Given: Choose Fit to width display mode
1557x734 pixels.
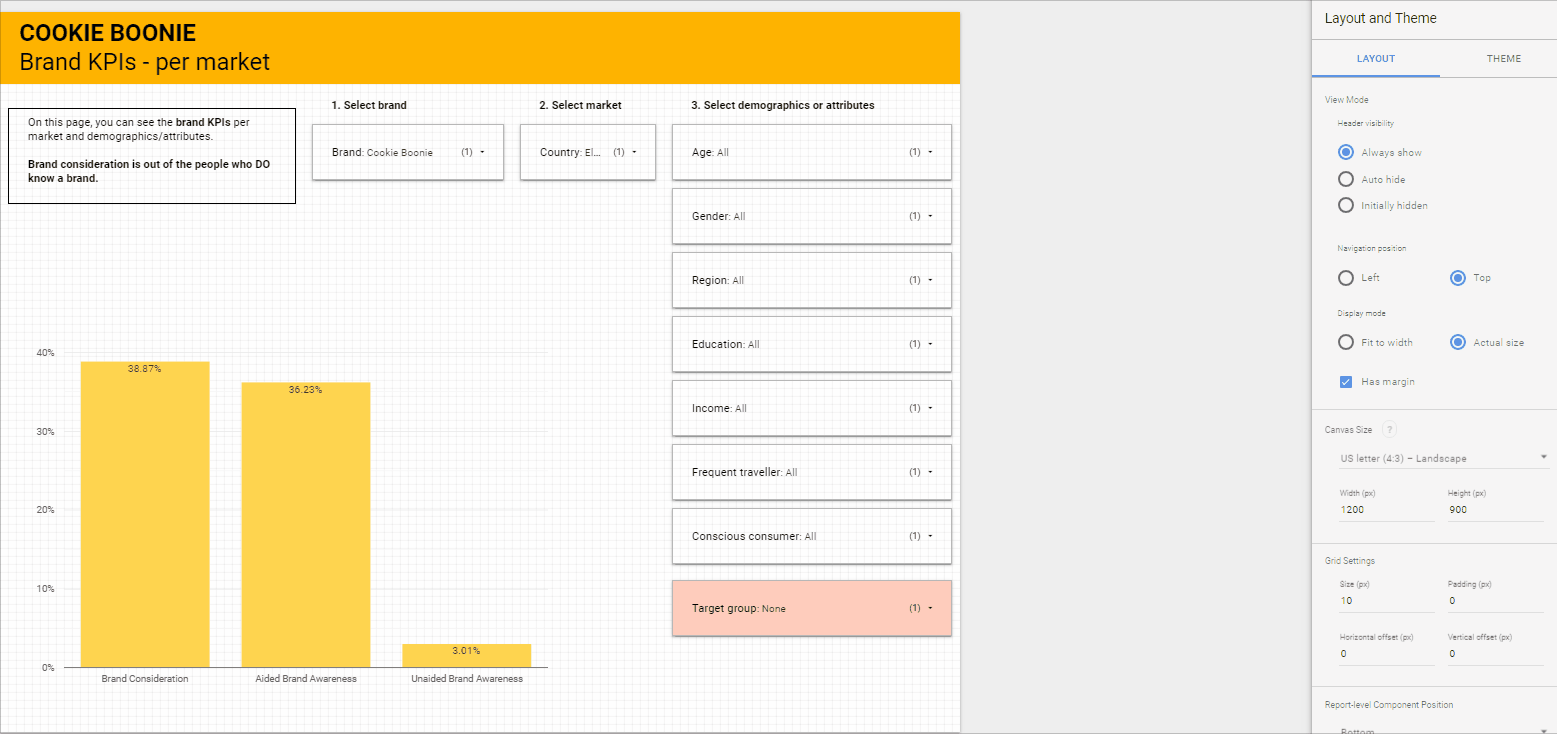Looking at the screenshot, I should point(1345,342).
